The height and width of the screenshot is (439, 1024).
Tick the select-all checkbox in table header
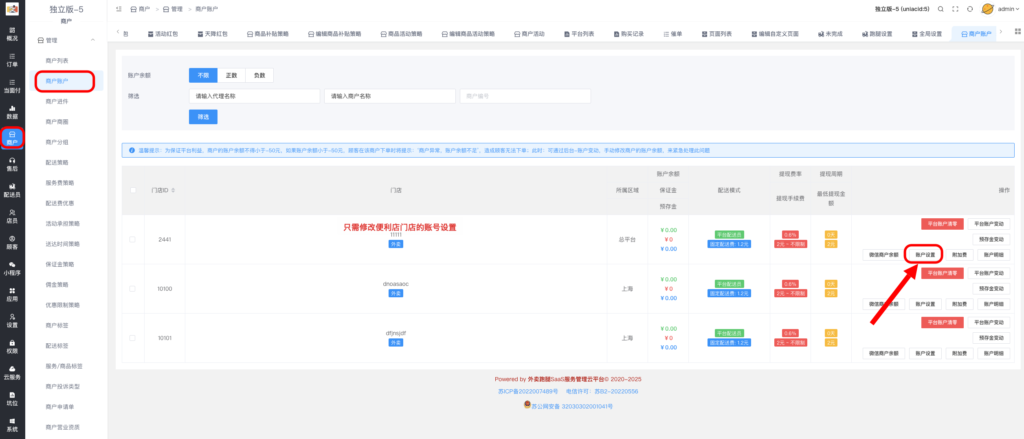[133, 190]
